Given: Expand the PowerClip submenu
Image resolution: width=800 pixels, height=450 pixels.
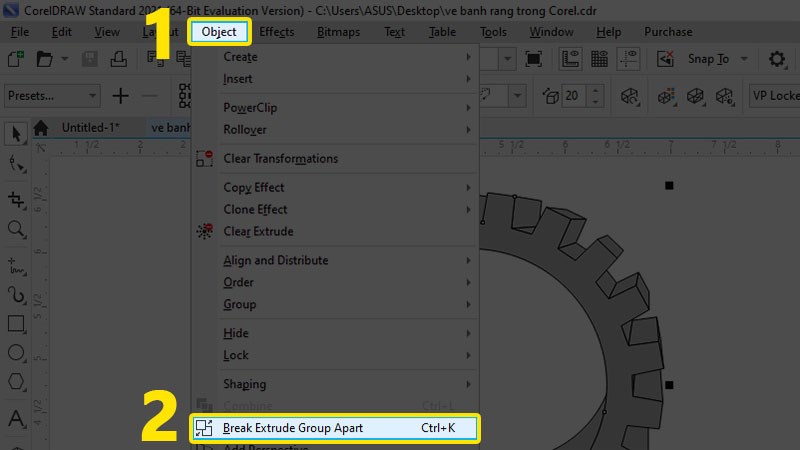Looking at the screenshot, I should [x=334, y=108].
